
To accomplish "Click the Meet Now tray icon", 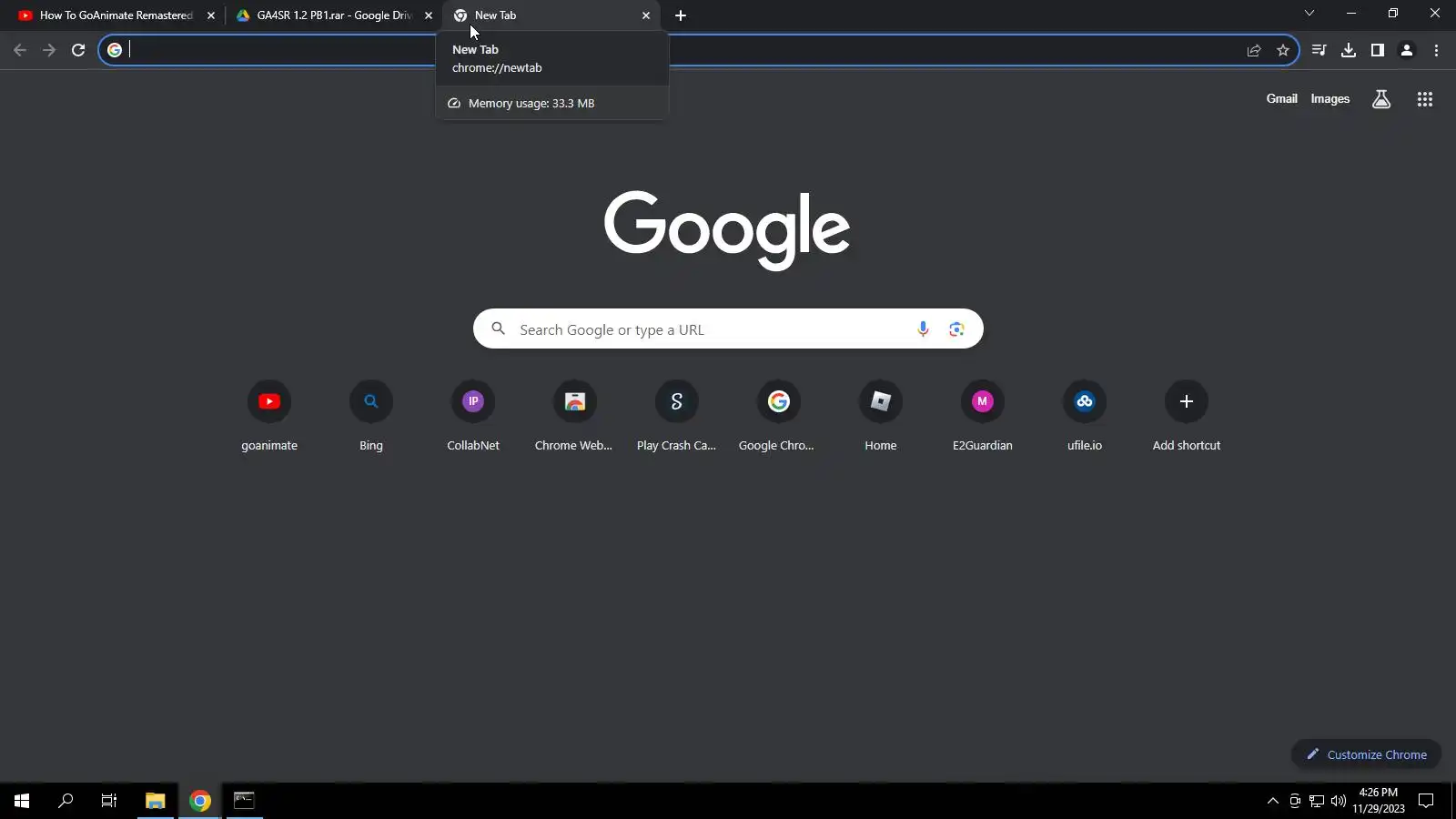I will tap(1295, 801).
